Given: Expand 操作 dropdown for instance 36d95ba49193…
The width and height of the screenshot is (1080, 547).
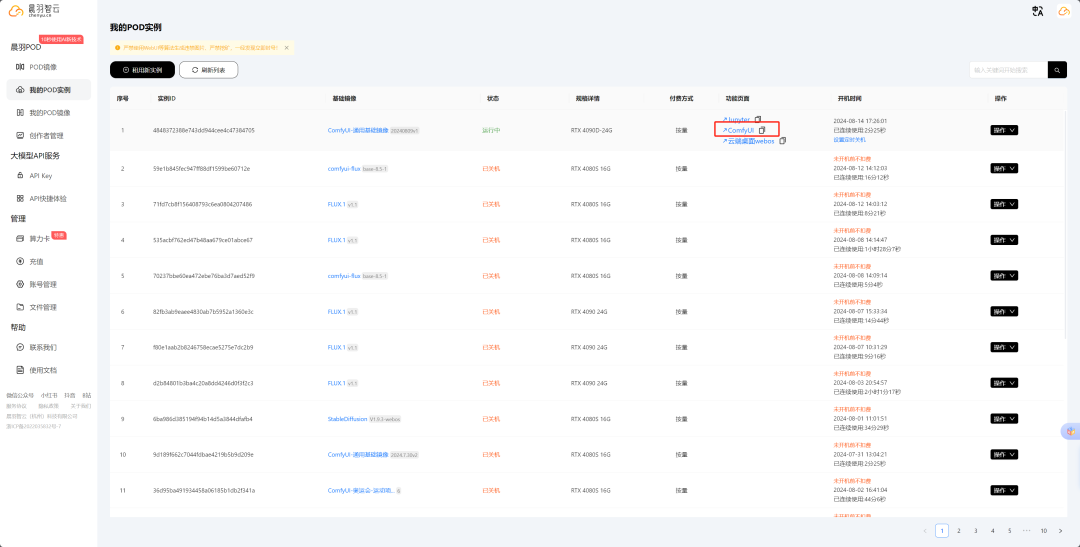Looking at the screenshot, I should point(1004,491).
